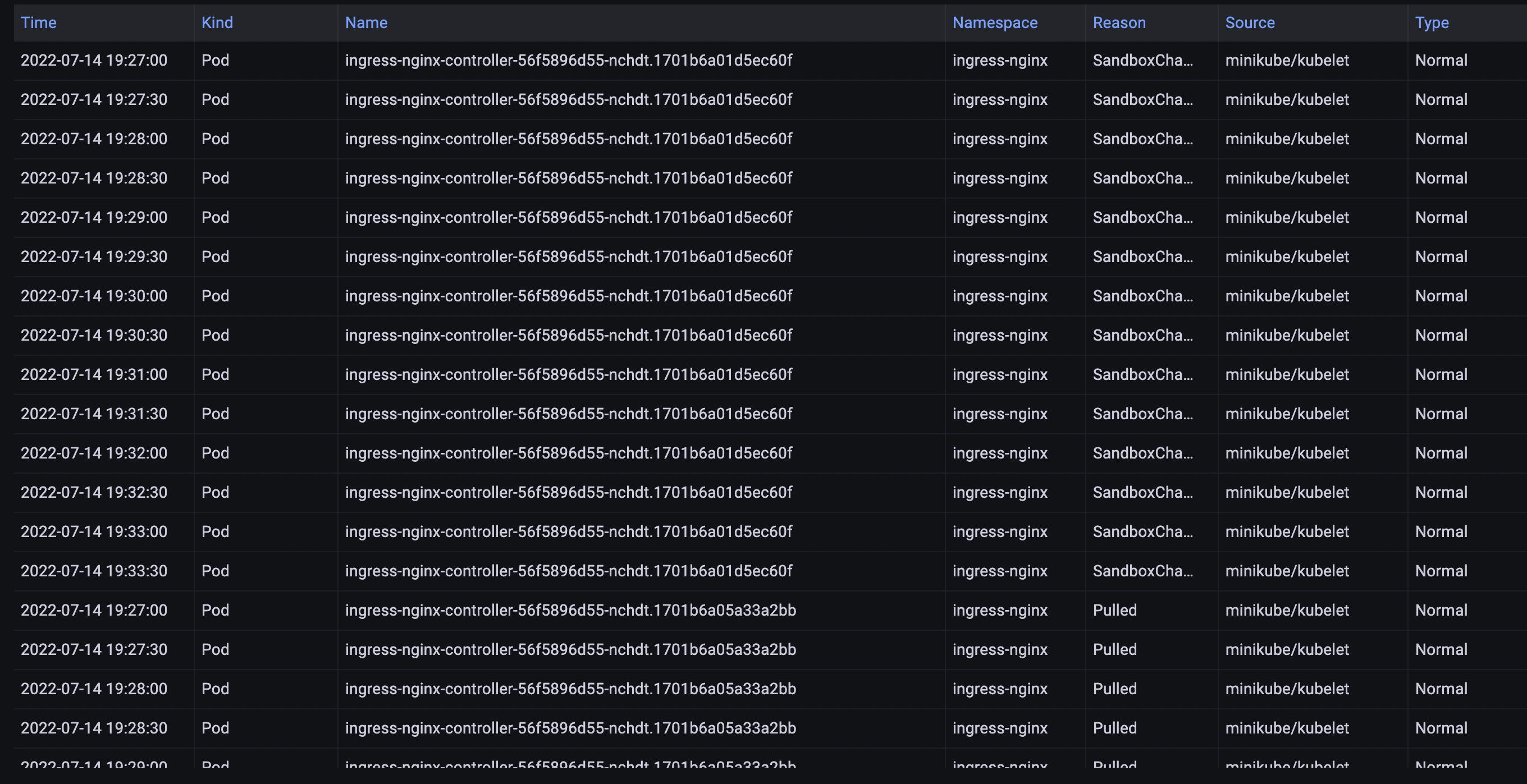Sort table by Time column header
This screenshot has height=784, width=1527.
[39, 22]
